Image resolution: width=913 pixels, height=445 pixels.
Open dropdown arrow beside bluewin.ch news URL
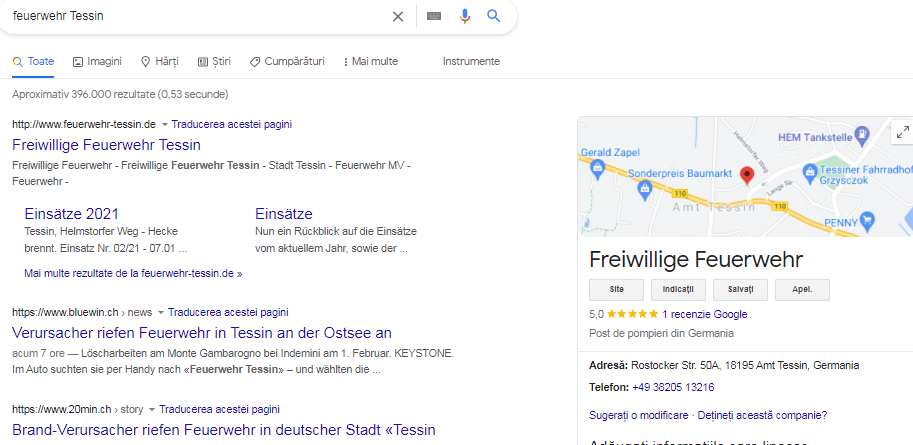pos(161,313)
